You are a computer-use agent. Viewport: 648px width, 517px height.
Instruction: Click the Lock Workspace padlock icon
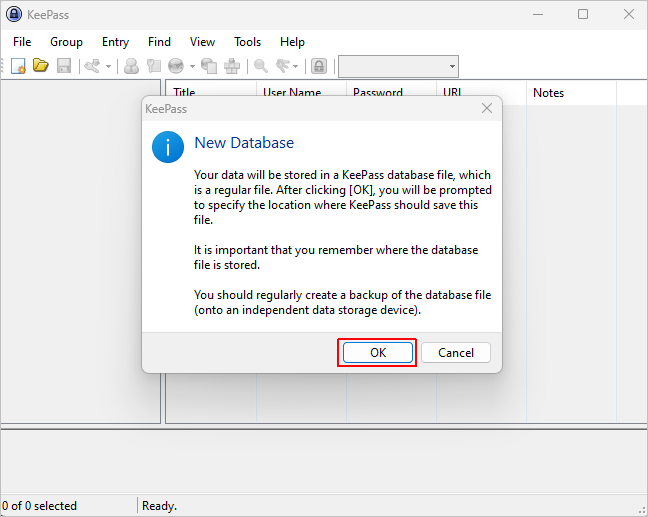coord(319,66)
